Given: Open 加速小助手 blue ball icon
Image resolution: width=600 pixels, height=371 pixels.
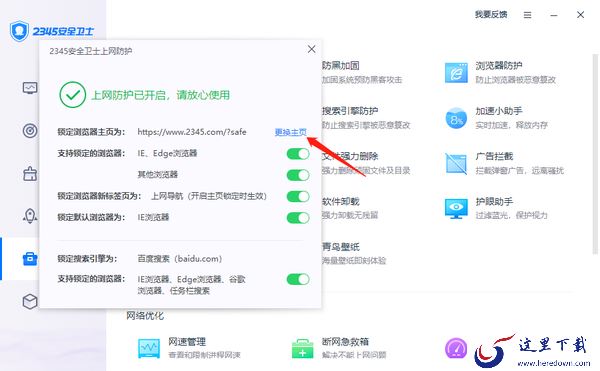Looking at the screenshot, I should 456,118.
